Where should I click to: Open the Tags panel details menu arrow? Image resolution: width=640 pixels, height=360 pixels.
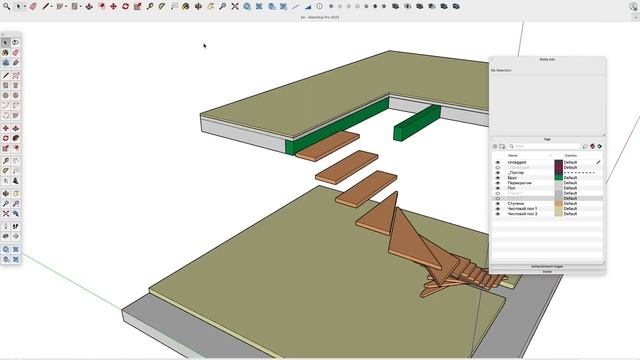click(x=600, y=146)
